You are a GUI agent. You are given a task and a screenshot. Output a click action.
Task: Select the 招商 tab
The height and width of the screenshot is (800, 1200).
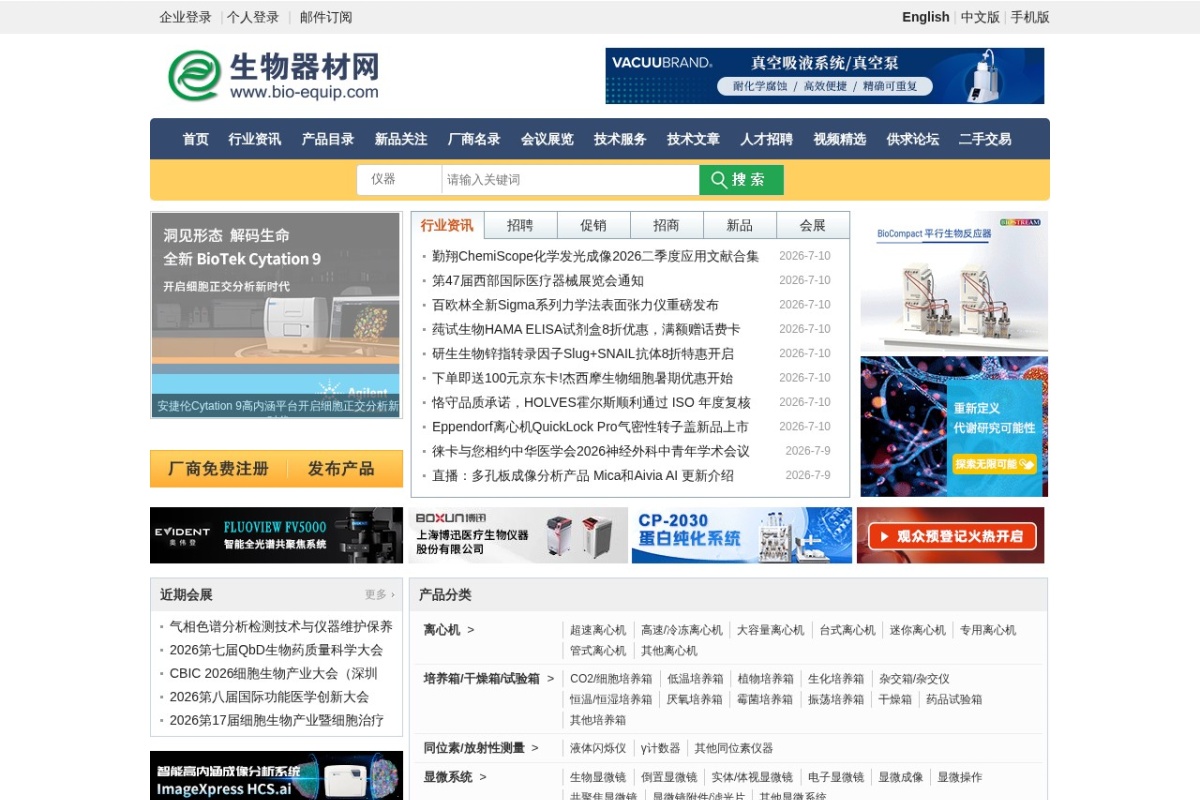[x=666, y=225]
